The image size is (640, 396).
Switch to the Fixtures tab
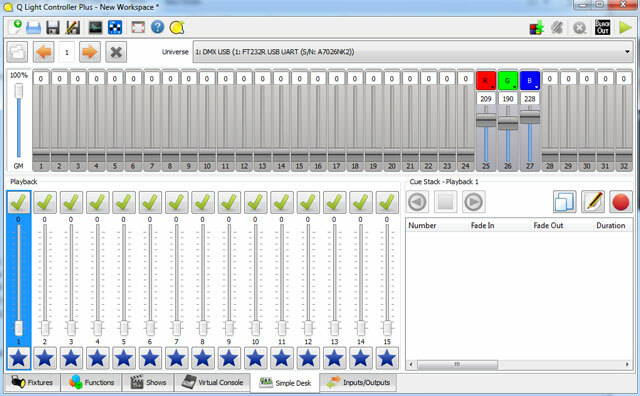(x=32, y=383)
